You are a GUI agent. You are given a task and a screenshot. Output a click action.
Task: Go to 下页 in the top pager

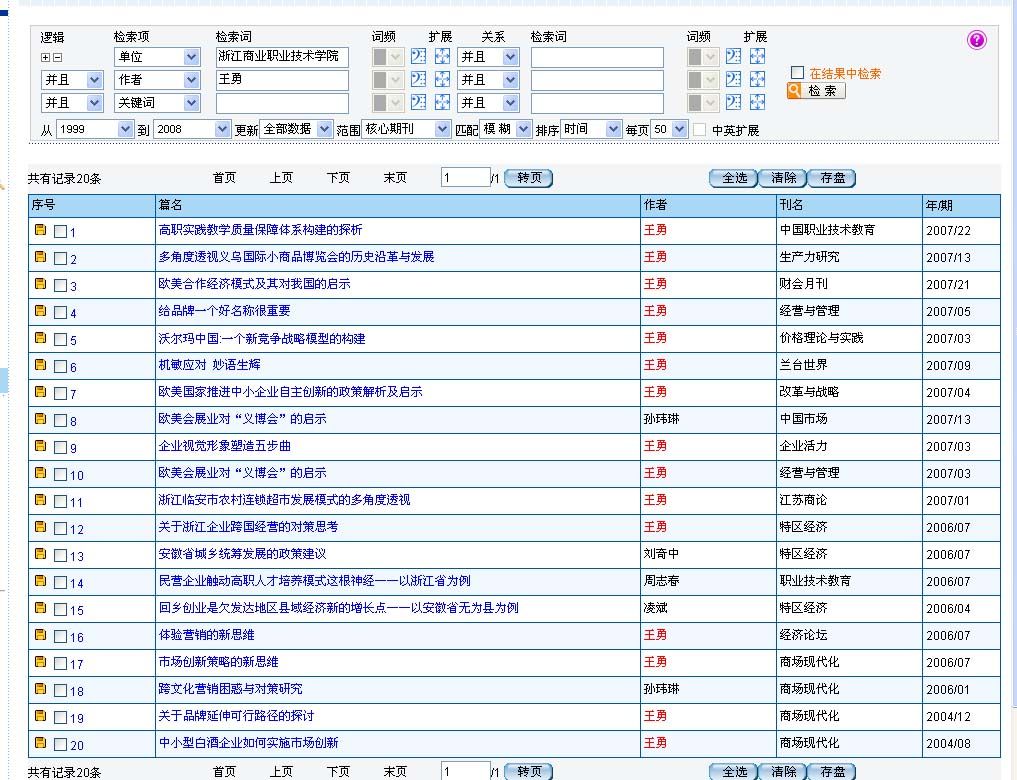(338, 178)
